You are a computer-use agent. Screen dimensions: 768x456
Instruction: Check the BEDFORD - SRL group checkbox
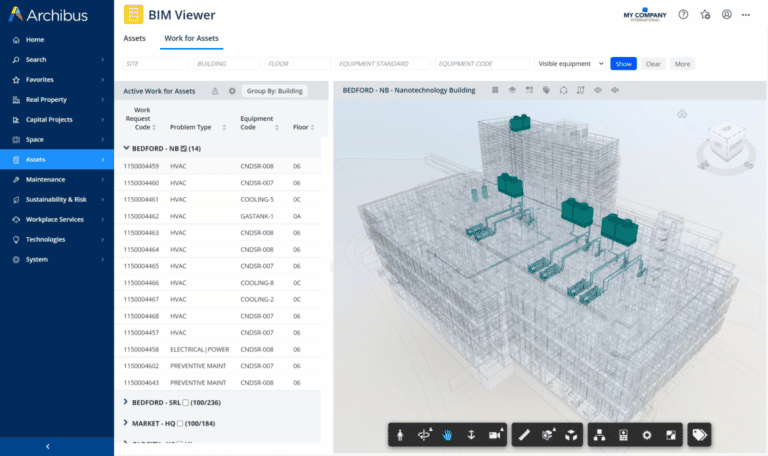186,402
